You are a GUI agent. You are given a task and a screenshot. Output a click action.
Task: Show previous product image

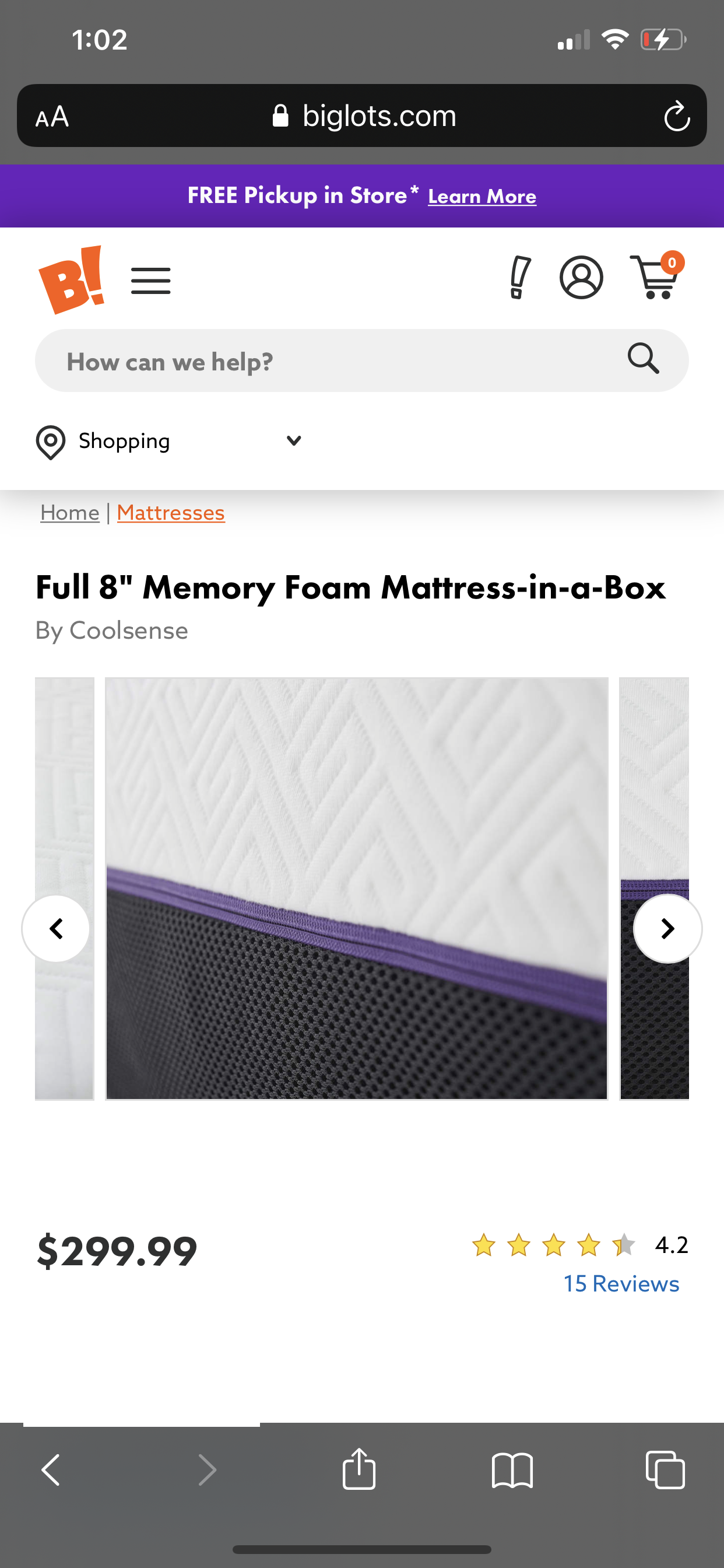56,928
